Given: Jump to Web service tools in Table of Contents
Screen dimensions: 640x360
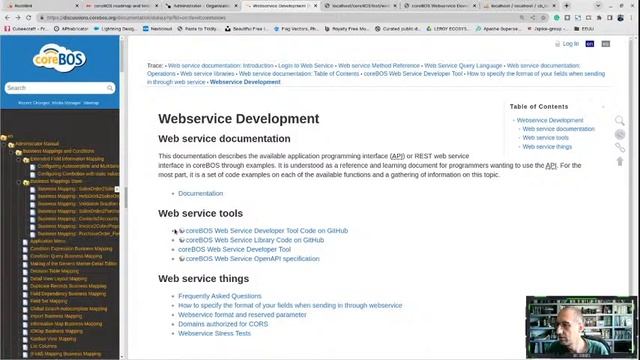Looking at the screenshot, I should pos(545,138).
